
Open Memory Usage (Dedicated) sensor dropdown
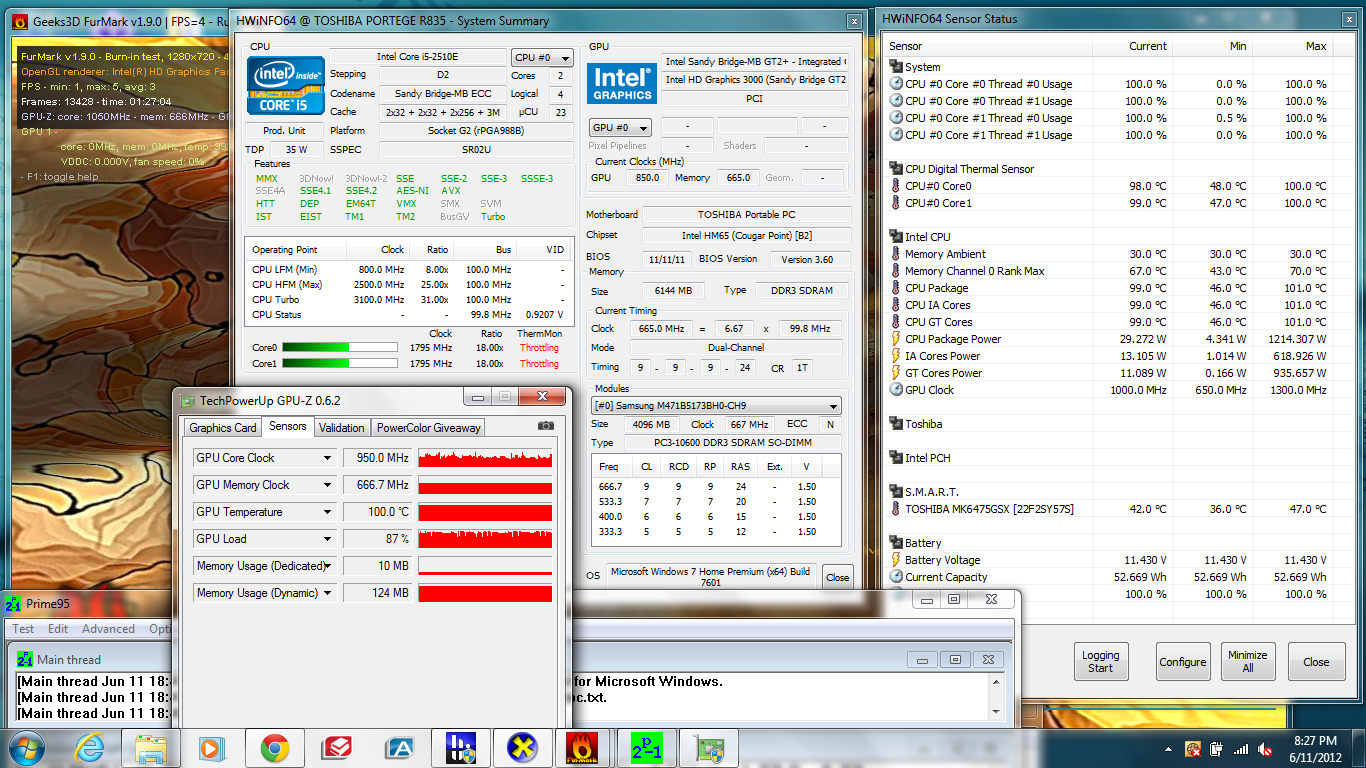[326, 566]
